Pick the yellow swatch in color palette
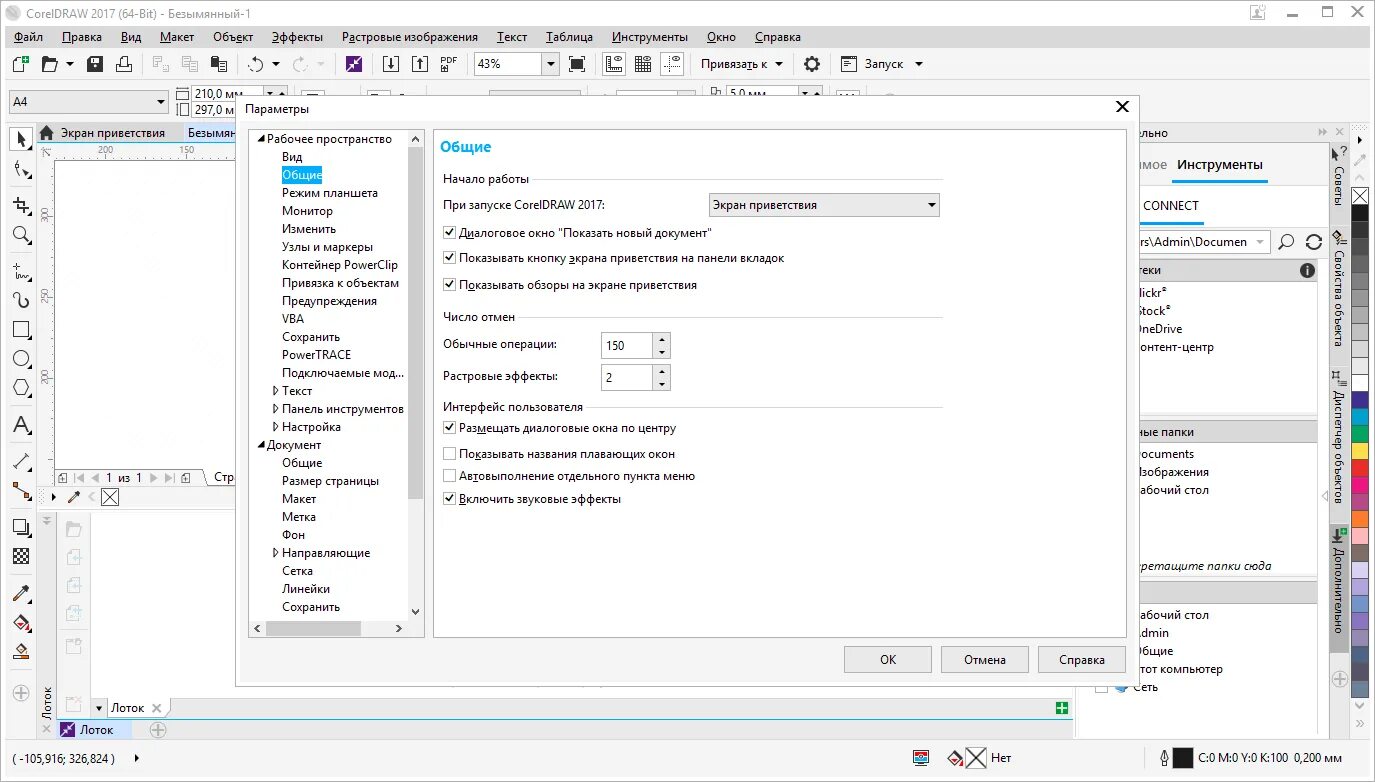The width and height of the screenshot is (1375, 782). point(1360,451)
